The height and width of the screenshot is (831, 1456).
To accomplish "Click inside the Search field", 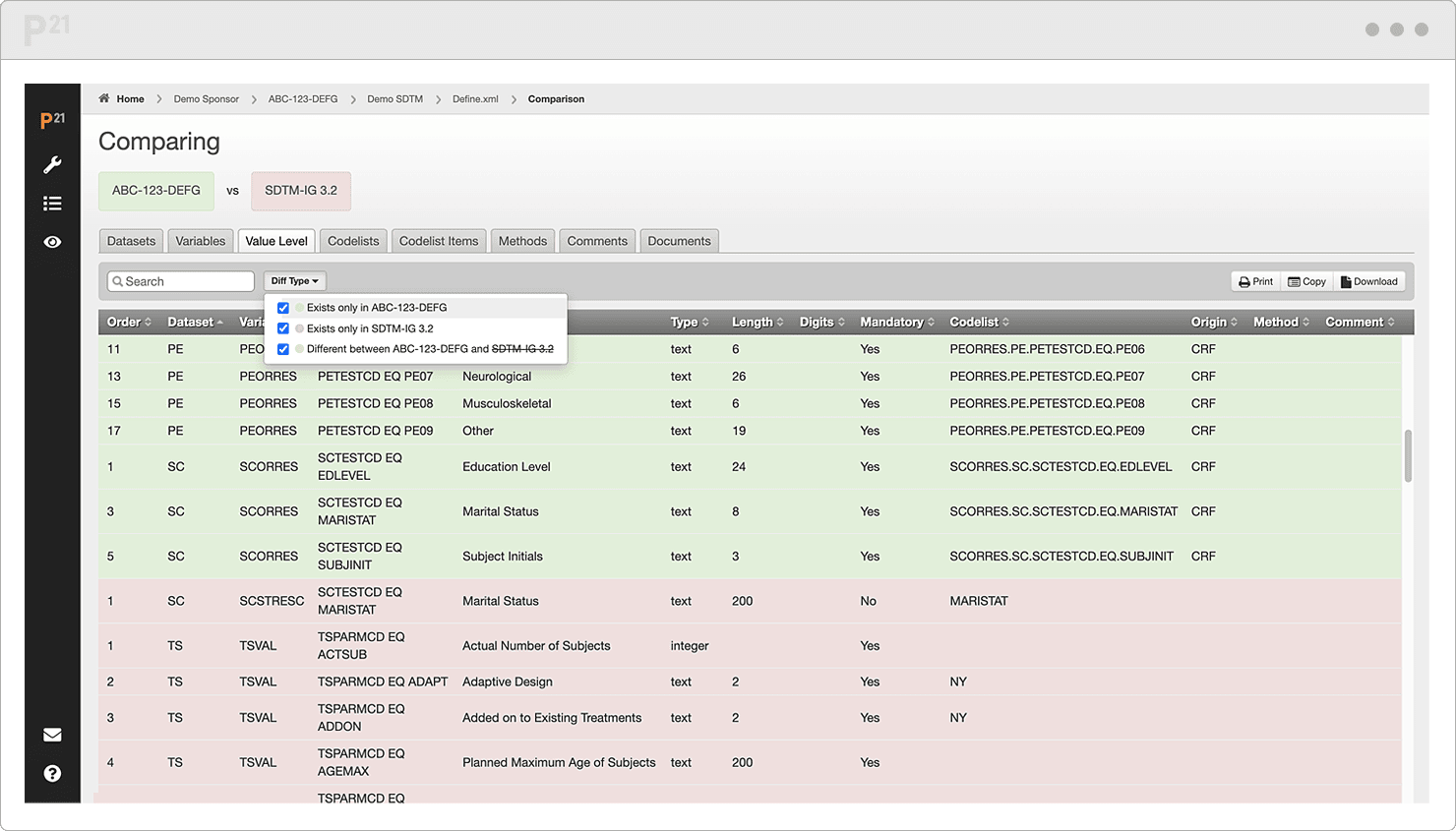I will click(x=180, y=280).
